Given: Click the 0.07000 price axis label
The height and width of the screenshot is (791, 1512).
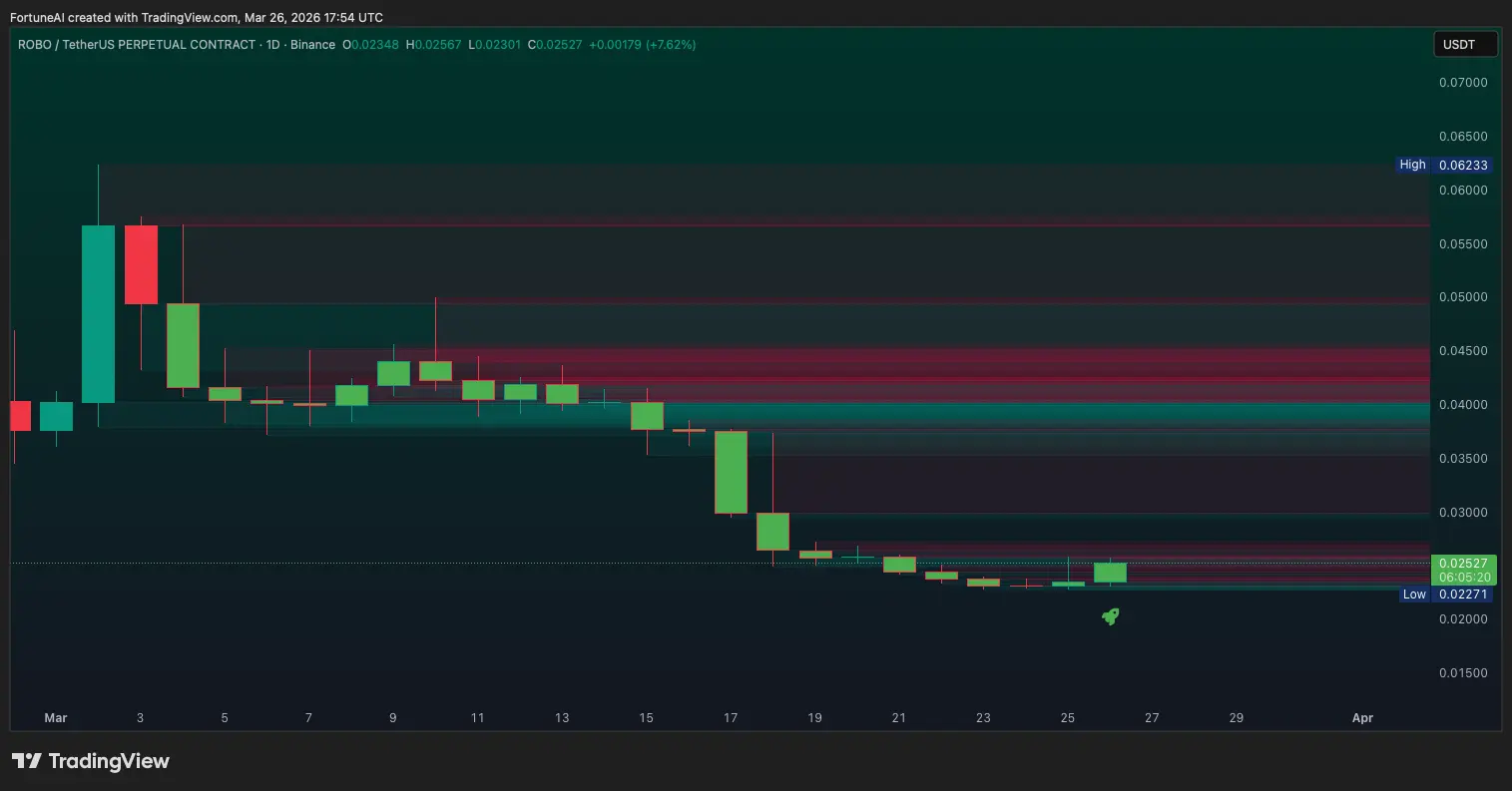Looking at the screenshot, I should [x=1463, y=83].
